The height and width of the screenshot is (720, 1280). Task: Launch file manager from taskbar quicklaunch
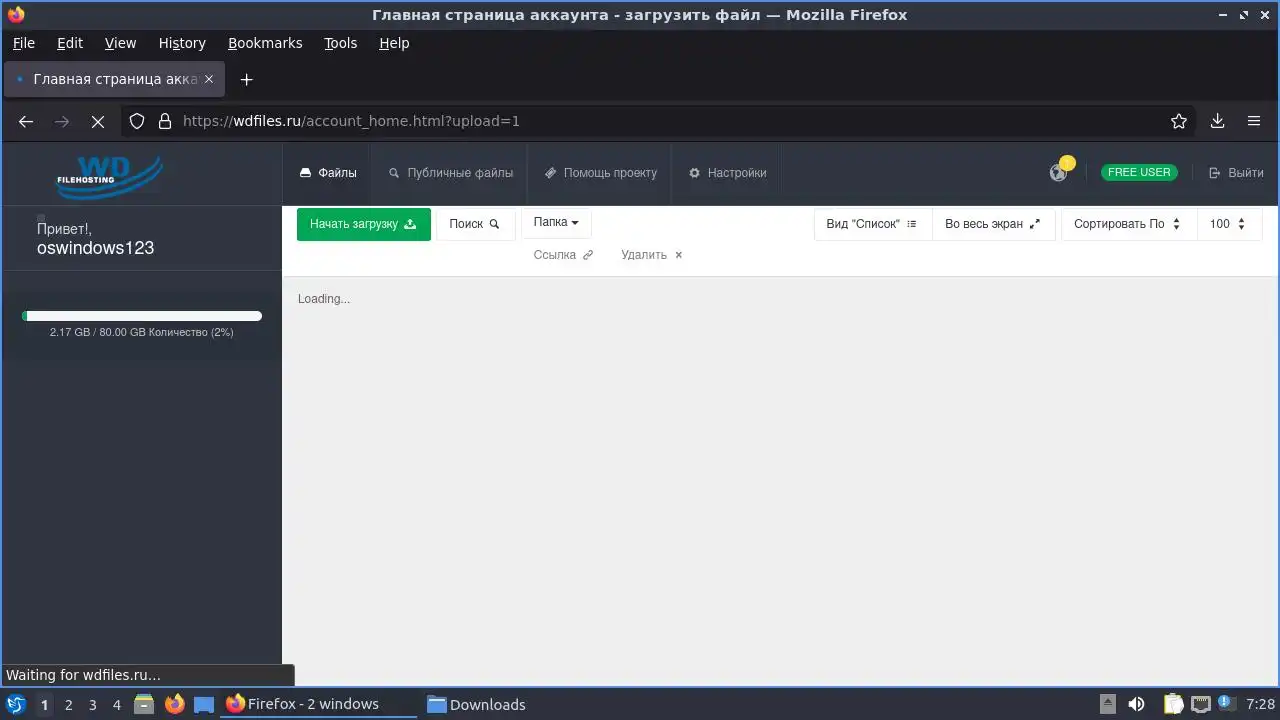tap(144, 704)
